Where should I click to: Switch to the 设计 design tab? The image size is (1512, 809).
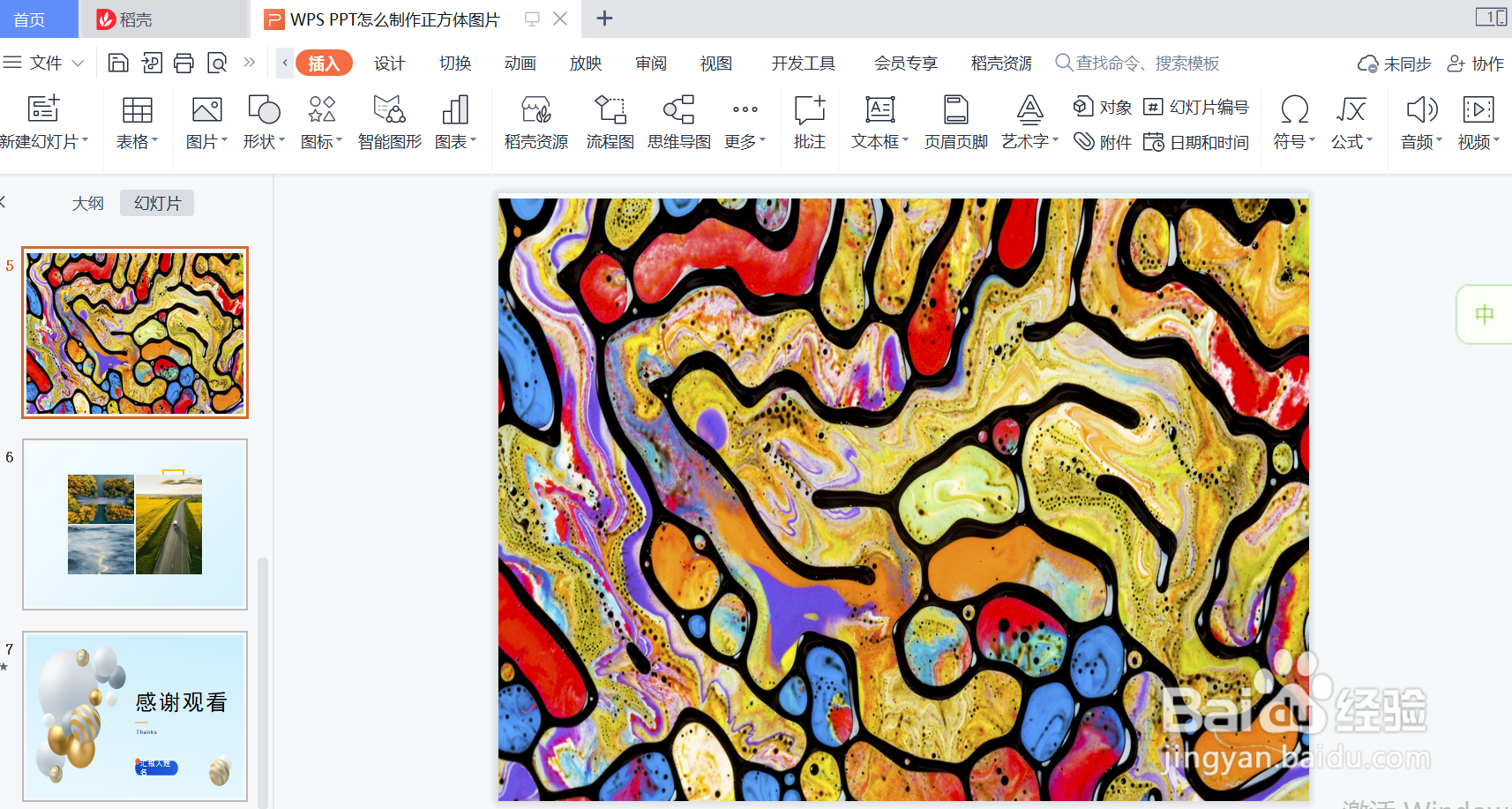pyautogui.click(x=389, y=63)
